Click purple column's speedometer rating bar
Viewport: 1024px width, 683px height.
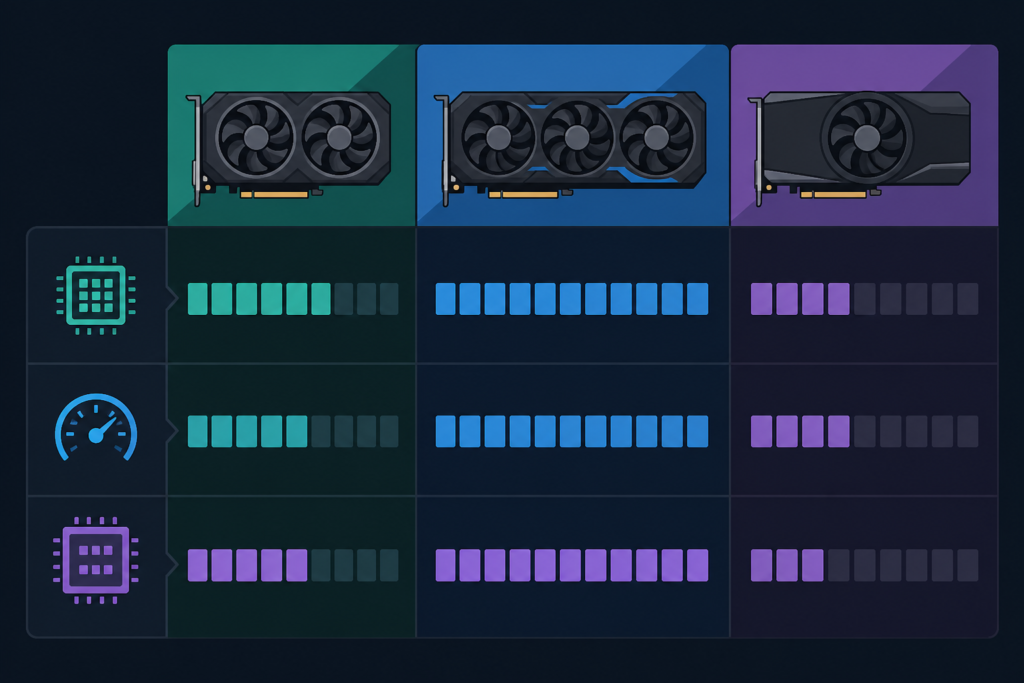(x=865, y=431)
